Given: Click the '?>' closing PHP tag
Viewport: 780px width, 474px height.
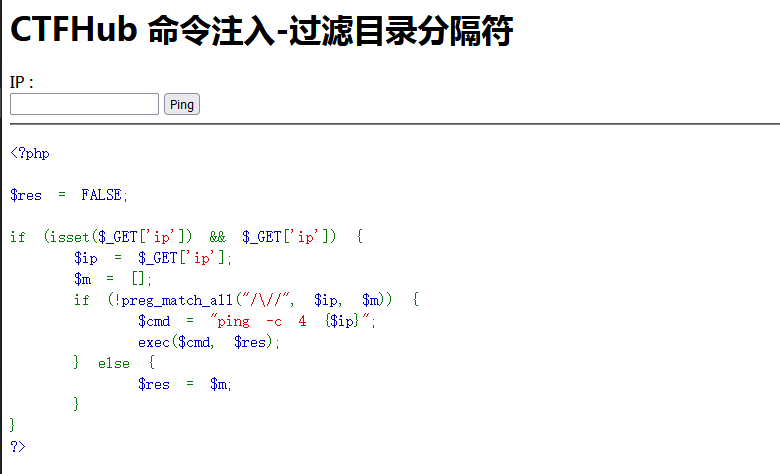Looking at the screenshot, I should (x=18, y=447).
